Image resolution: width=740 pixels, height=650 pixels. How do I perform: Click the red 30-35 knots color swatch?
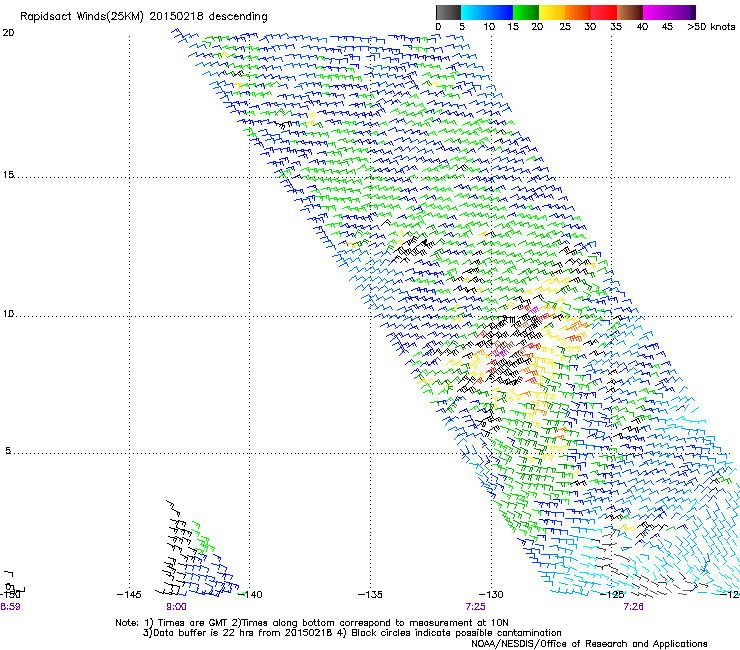point(604,12)
